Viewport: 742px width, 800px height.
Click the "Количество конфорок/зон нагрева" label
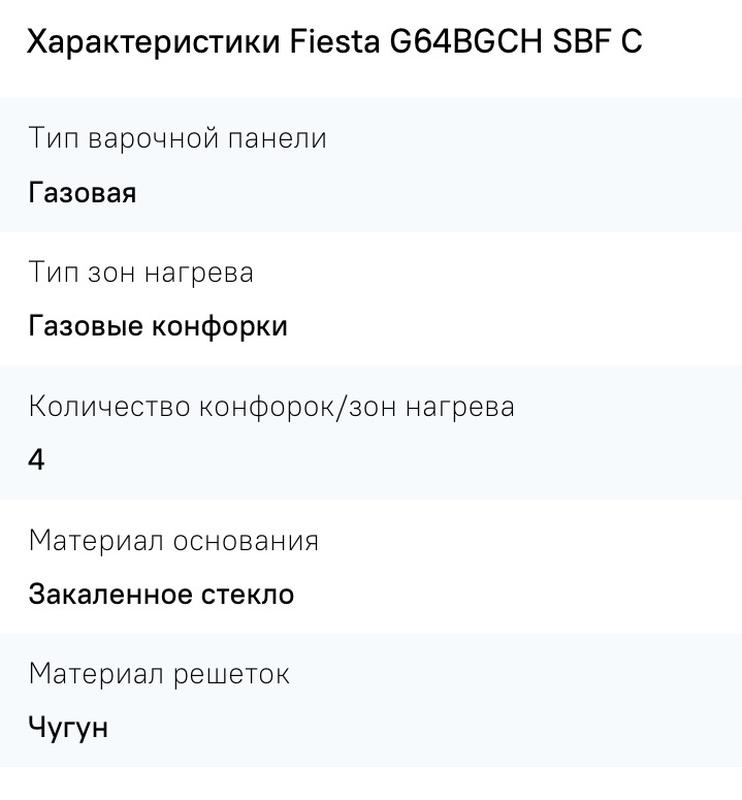click(x=271, y=406)
